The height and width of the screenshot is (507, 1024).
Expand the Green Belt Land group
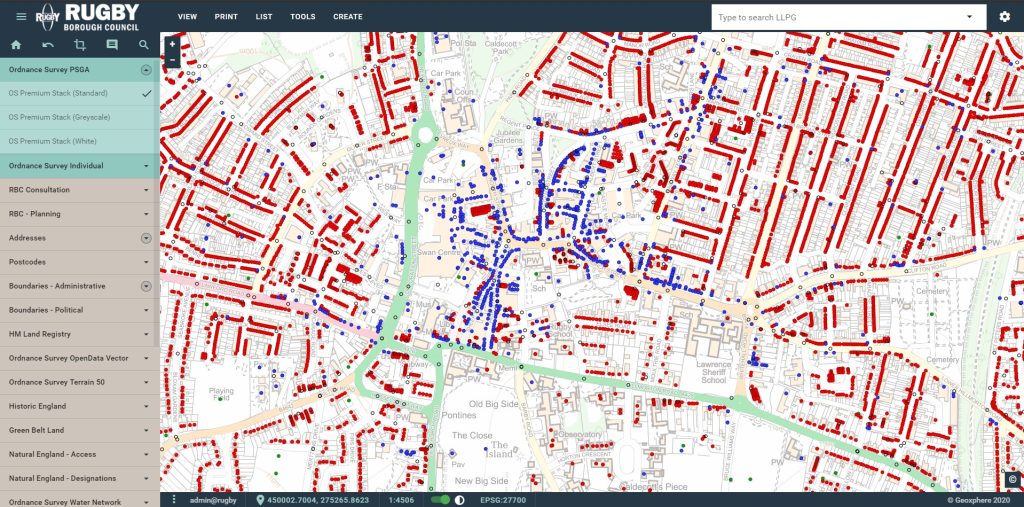point(146,431)
